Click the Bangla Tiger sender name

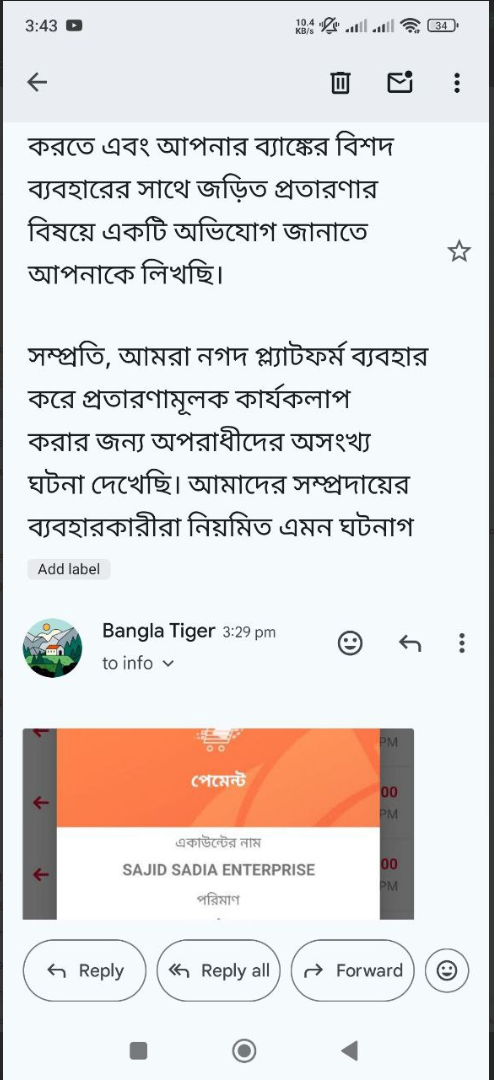coord(158,631)
